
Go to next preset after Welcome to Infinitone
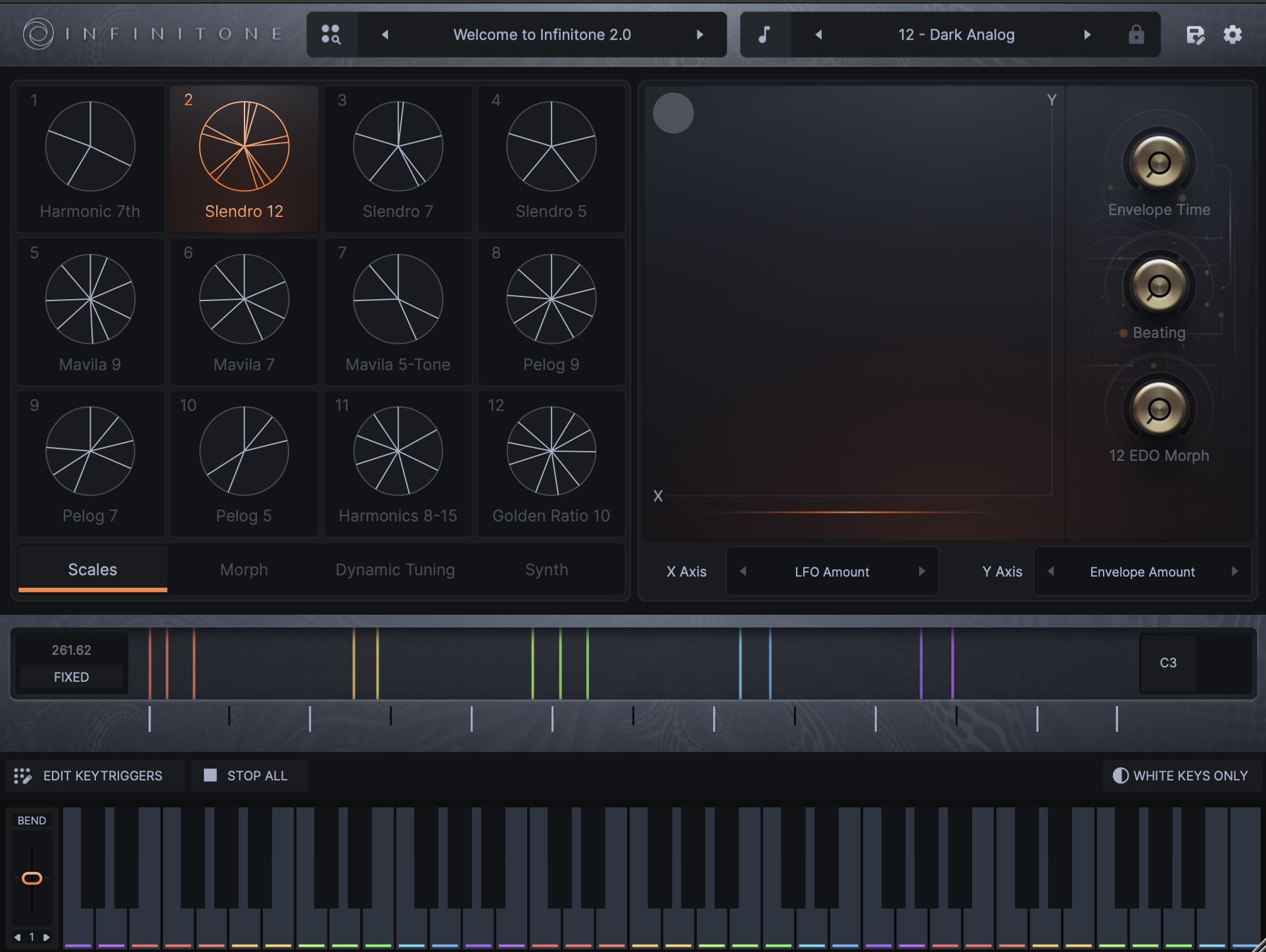(700, 34)
